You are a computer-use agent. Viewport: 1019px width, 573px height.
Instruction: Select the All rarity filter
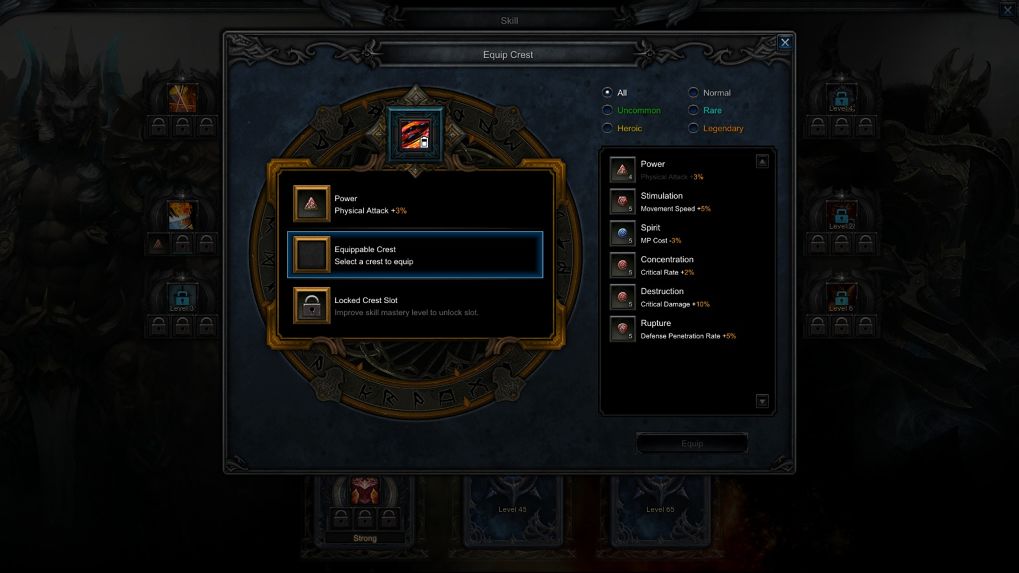[607, 92]
